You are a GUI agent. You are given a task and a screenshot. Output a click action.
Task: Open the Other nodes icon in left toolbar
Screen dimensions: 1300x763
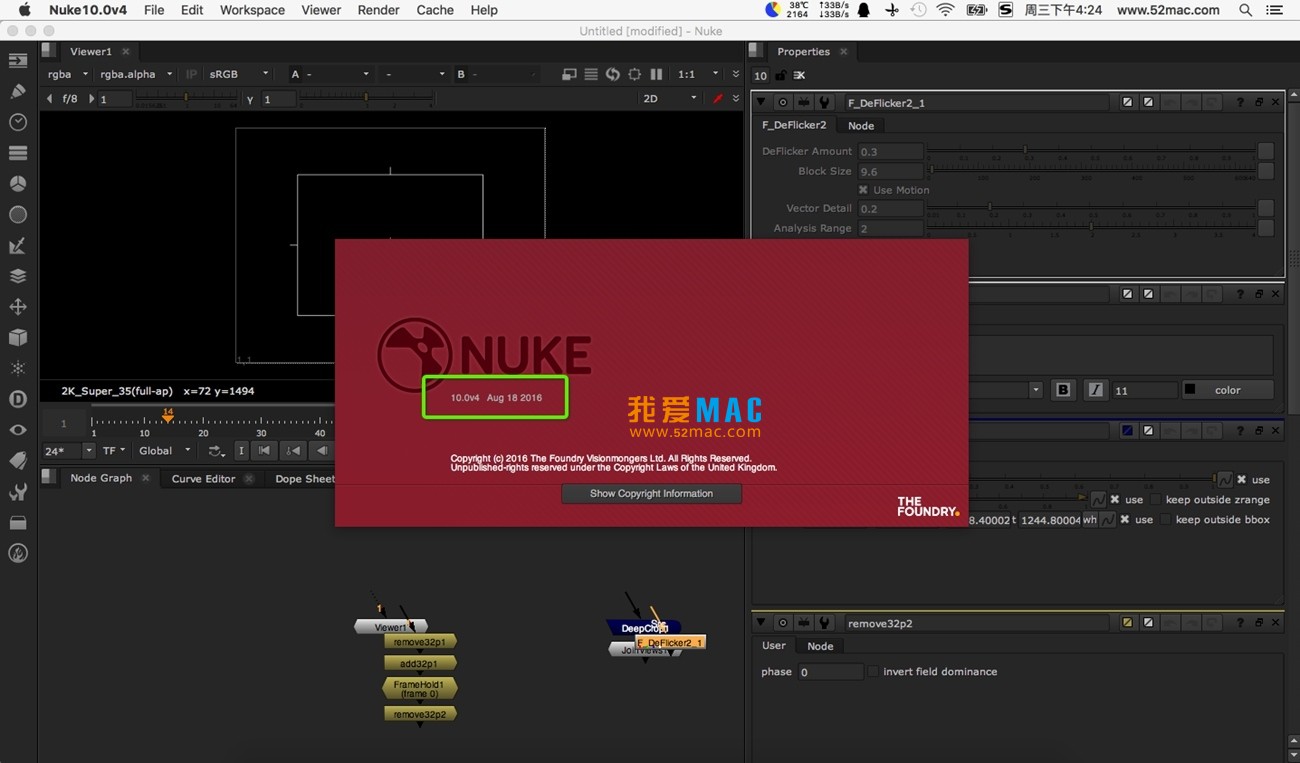(x=18, y=523)
